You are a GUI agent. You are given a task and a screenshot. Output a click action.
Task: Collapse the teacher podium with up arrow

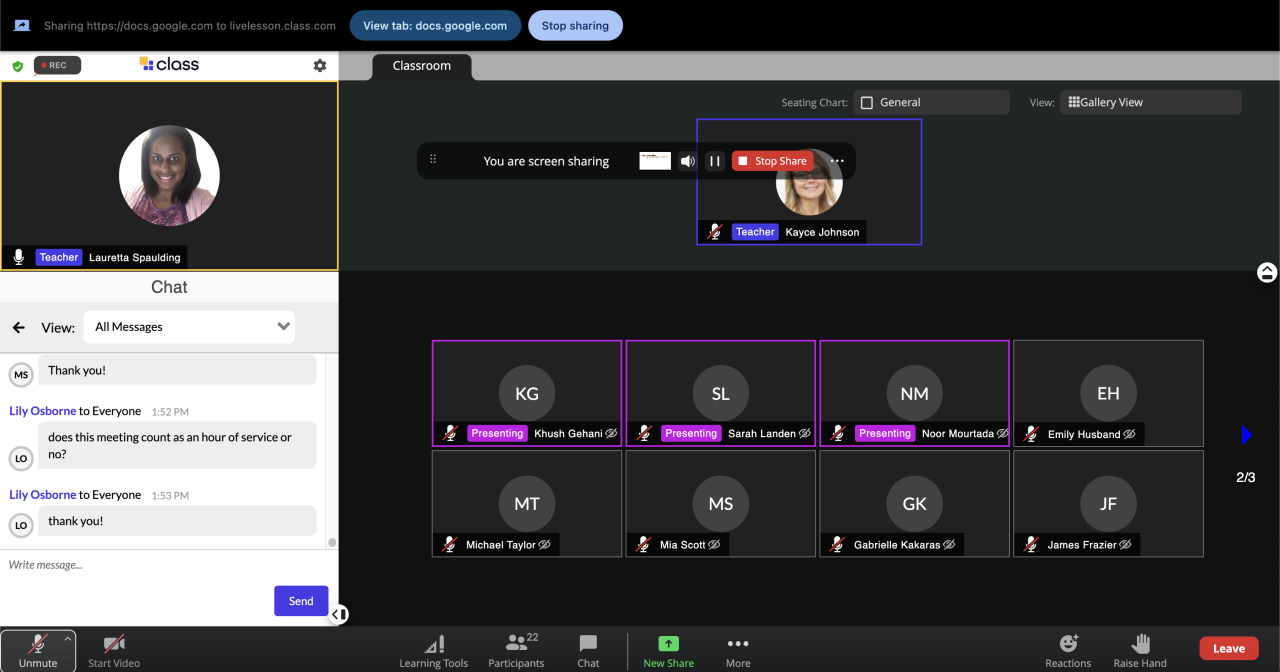[x=1267, y=272]
